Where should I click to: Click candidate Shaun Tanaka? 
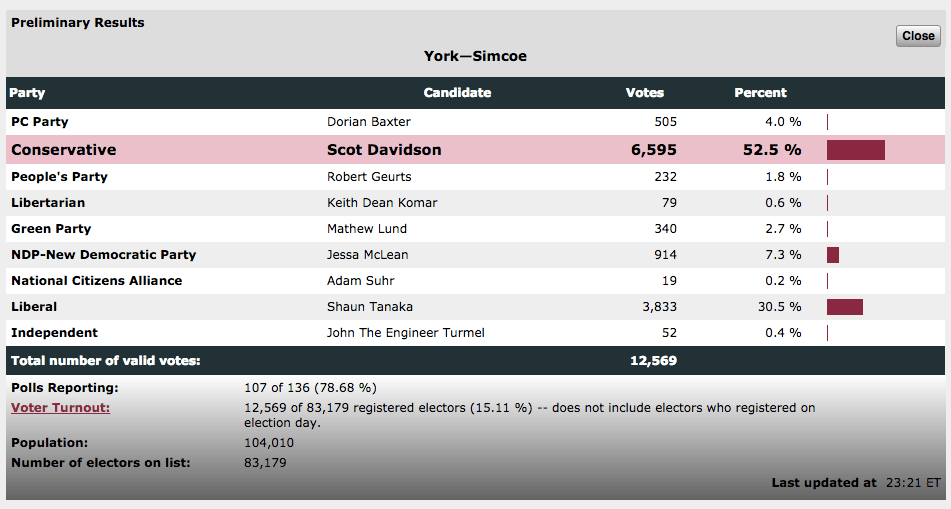[370, 307]
